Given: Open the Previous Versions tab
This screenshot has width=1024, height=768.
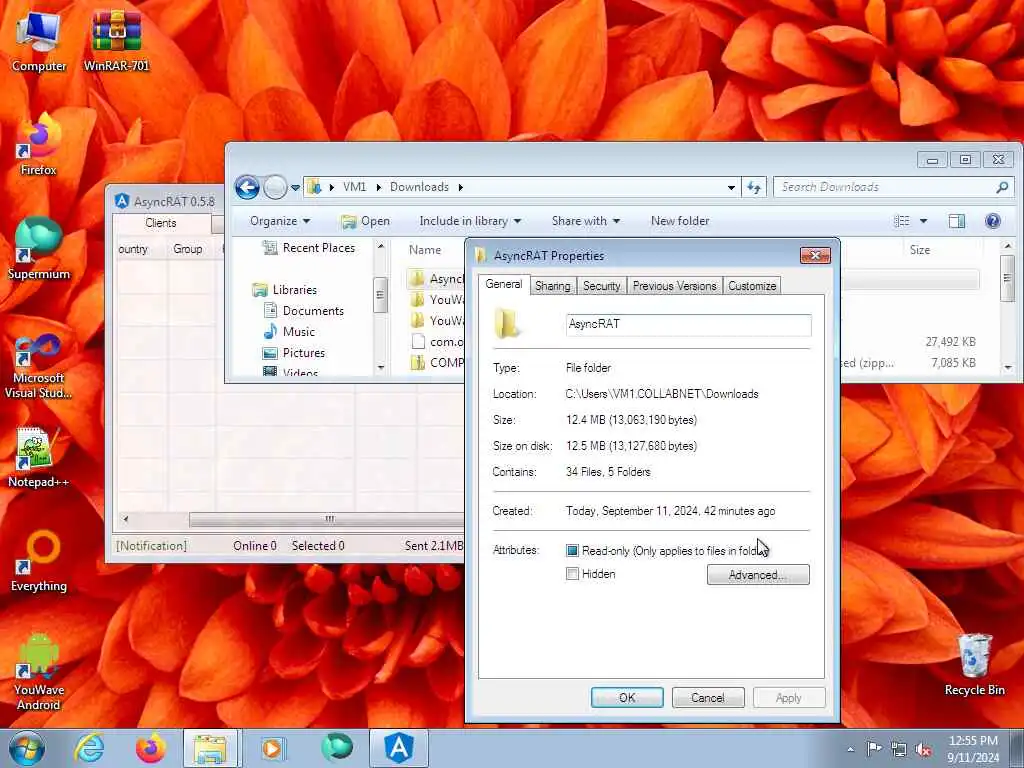Looking at the screenshot, I should (x=675, y=286).
